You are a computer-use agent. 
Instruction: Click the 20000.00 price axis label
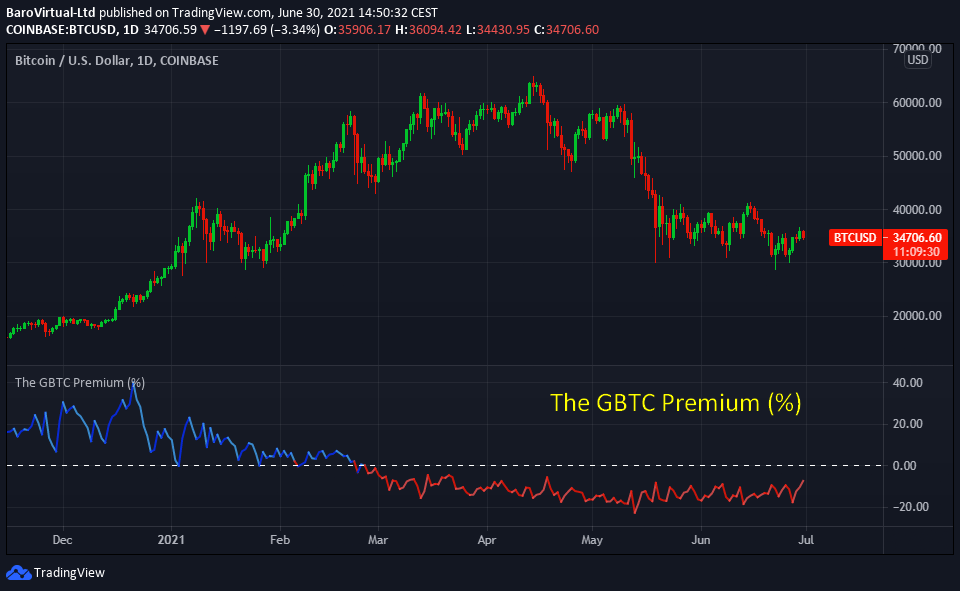click(917, 315)
